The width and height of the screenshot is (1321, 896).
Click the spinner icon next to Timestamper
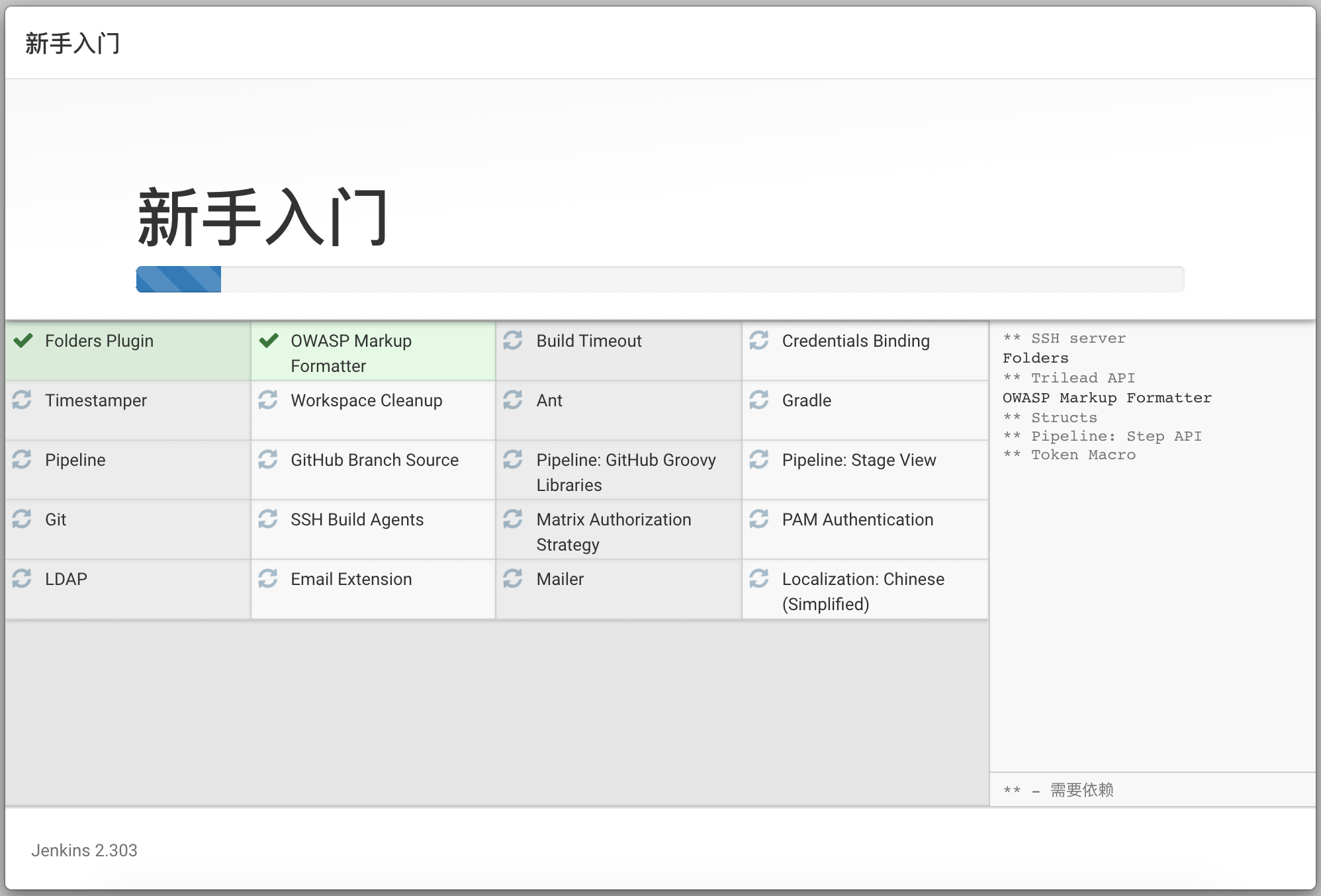click(x=22, y=400)
